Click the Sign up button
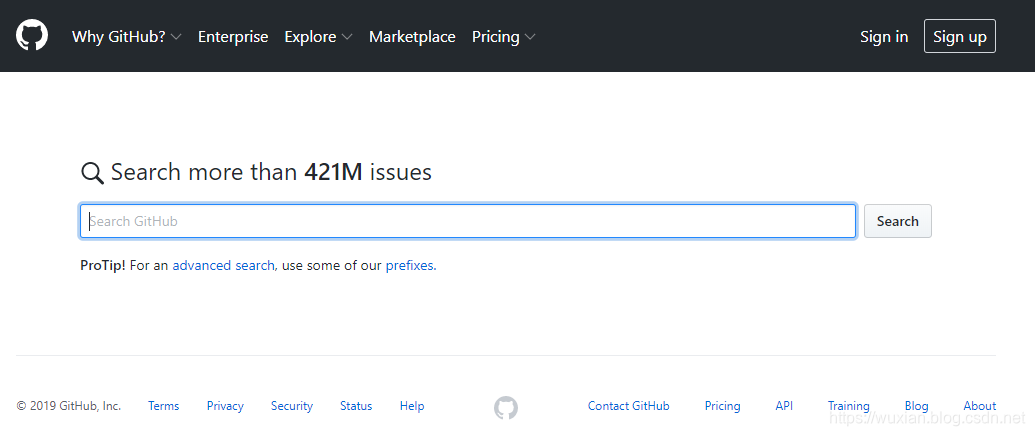This screenshot has height=436, width=1035. tap(960, 36)
